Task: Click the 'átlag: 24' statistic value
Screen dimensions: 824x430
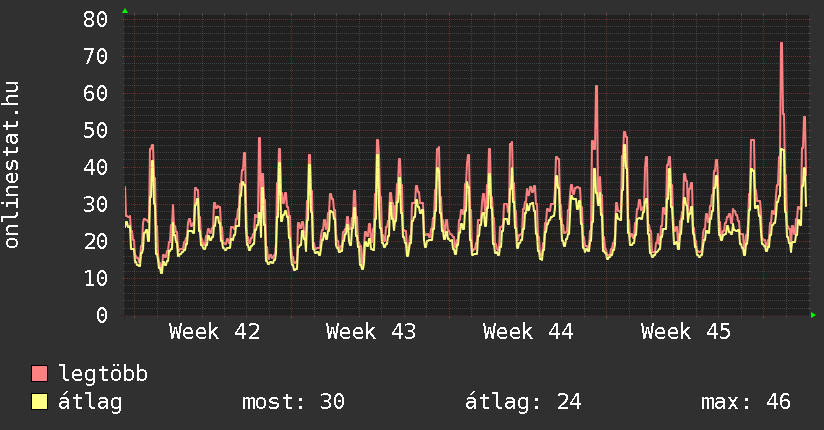Action: click(x=523, y=402)
